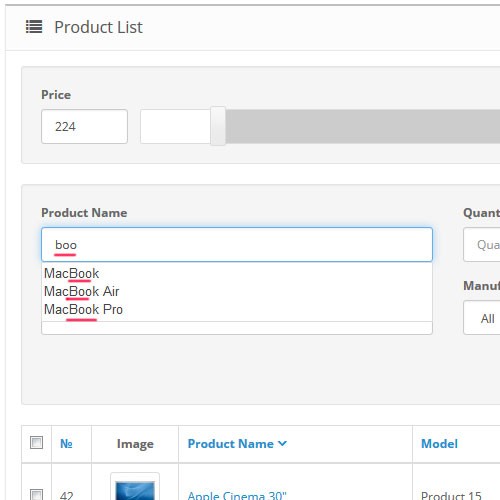500x500 pixels.
Task: Click the Image column header
Action: pos(135,444)
